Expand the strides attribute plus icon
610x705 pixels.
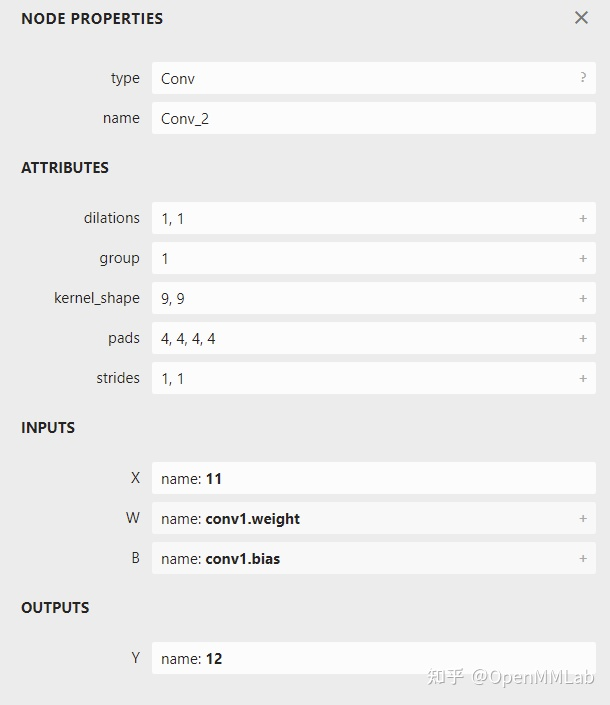coord(583,379)
